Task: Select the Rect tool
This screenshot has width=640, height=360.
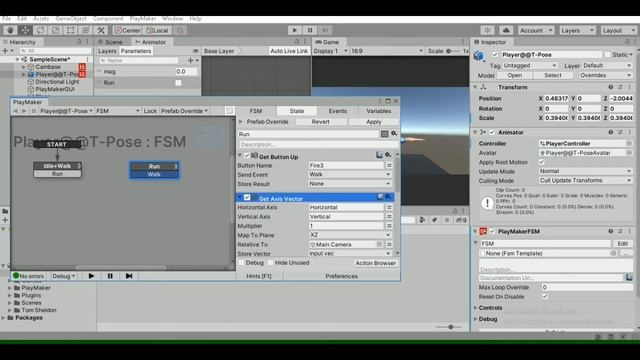Action: (x=71, y=30)
